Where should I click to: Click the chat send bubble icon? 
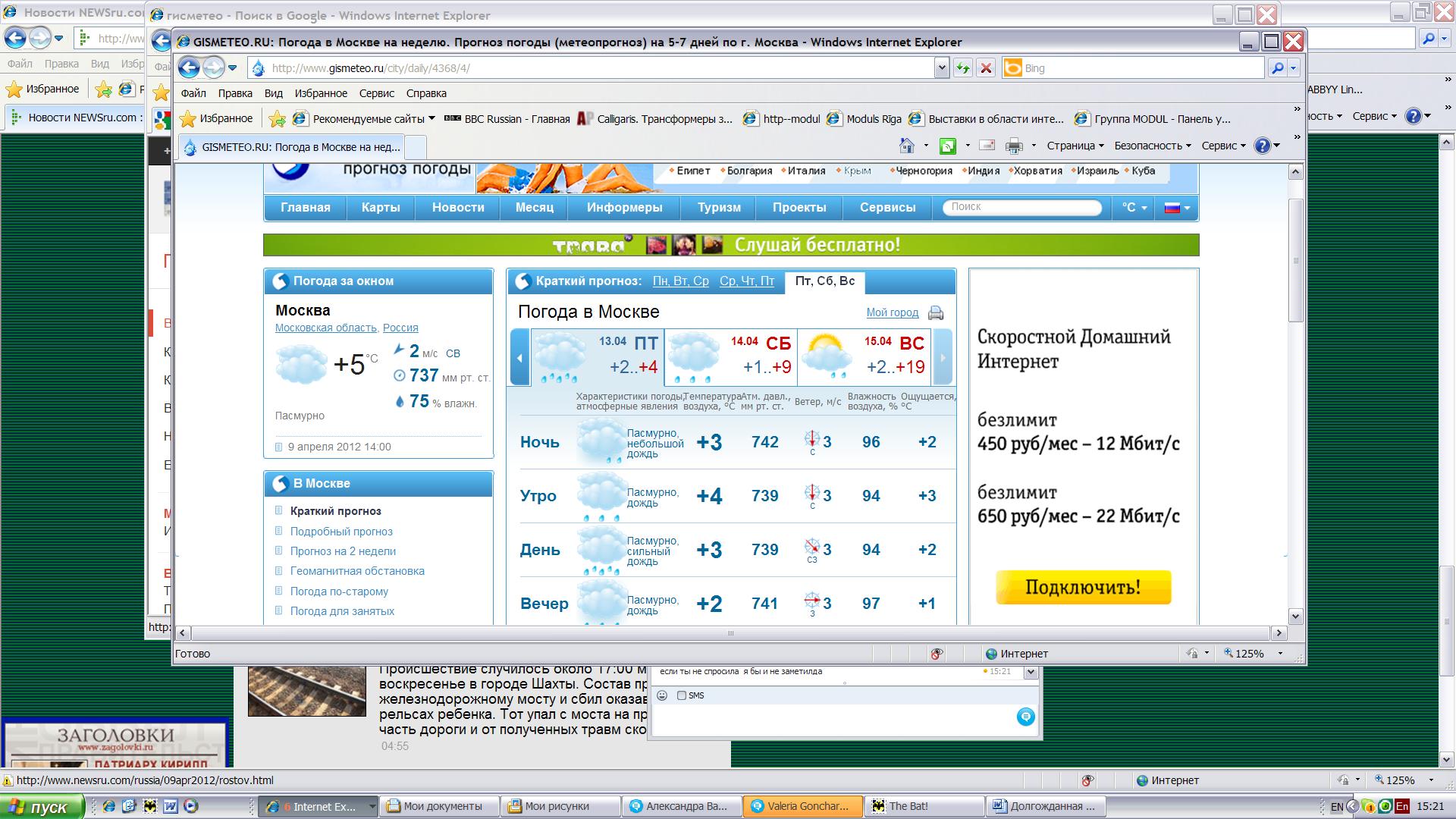[x=1025, y=717]
